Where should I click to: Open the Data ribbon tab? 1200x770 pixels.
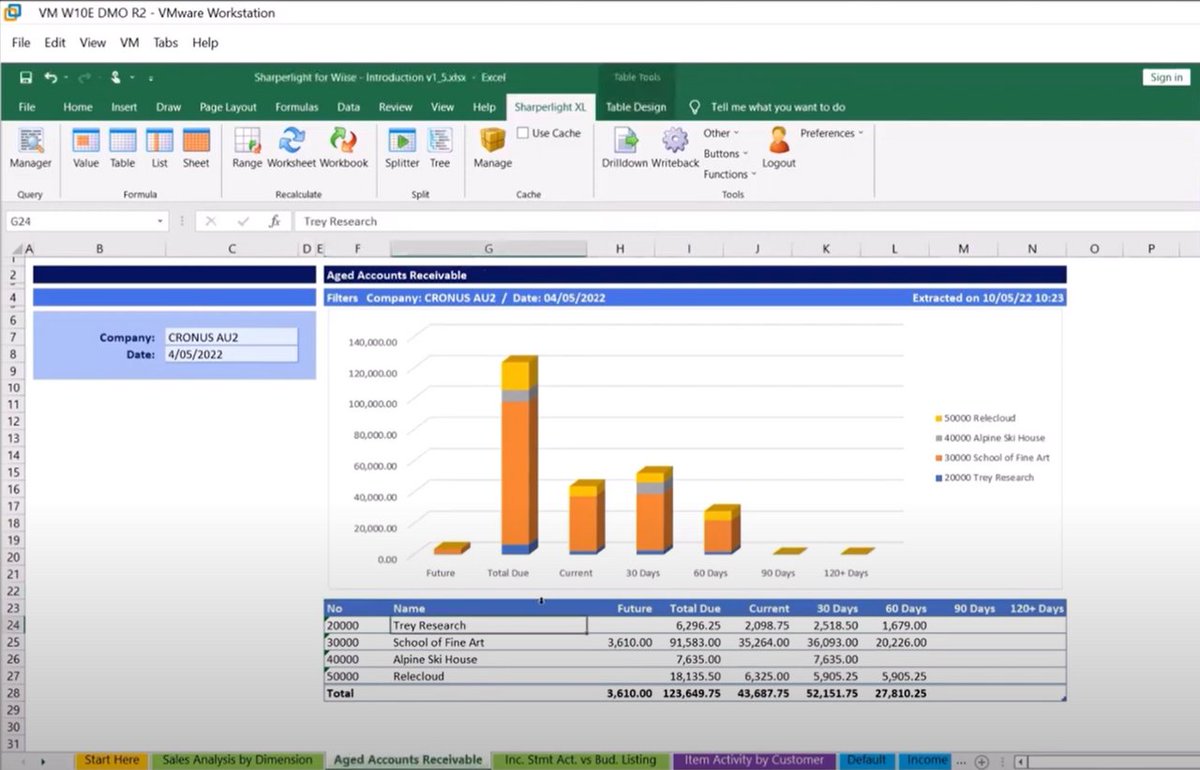348,107
